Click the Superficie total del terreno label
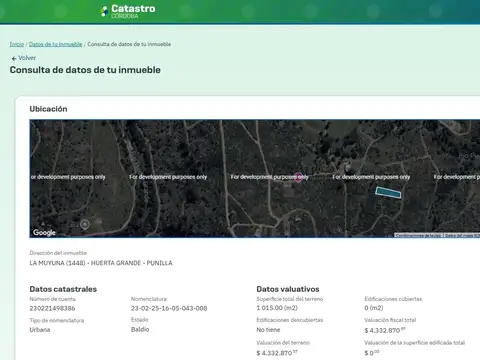The image size is (480, 360). click(x=290, y=299)
